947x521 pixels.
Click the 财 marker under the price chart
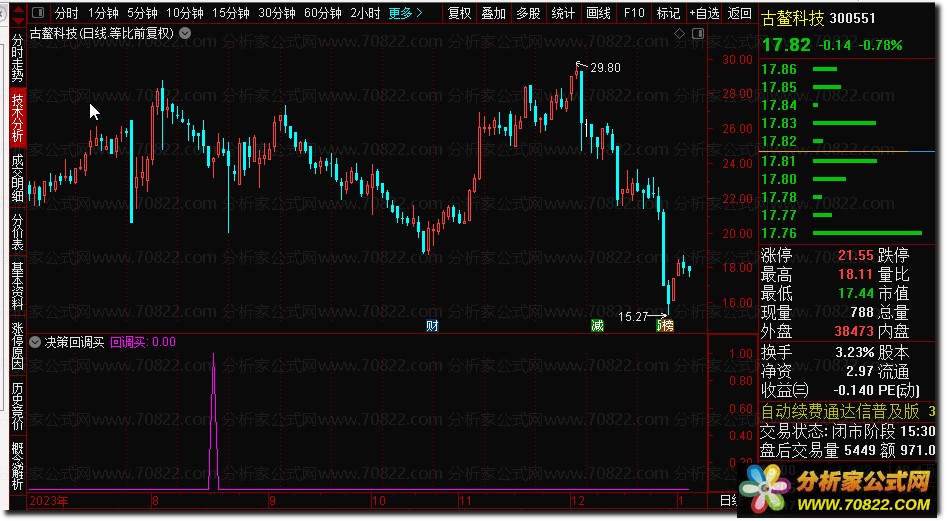(432, 326)
